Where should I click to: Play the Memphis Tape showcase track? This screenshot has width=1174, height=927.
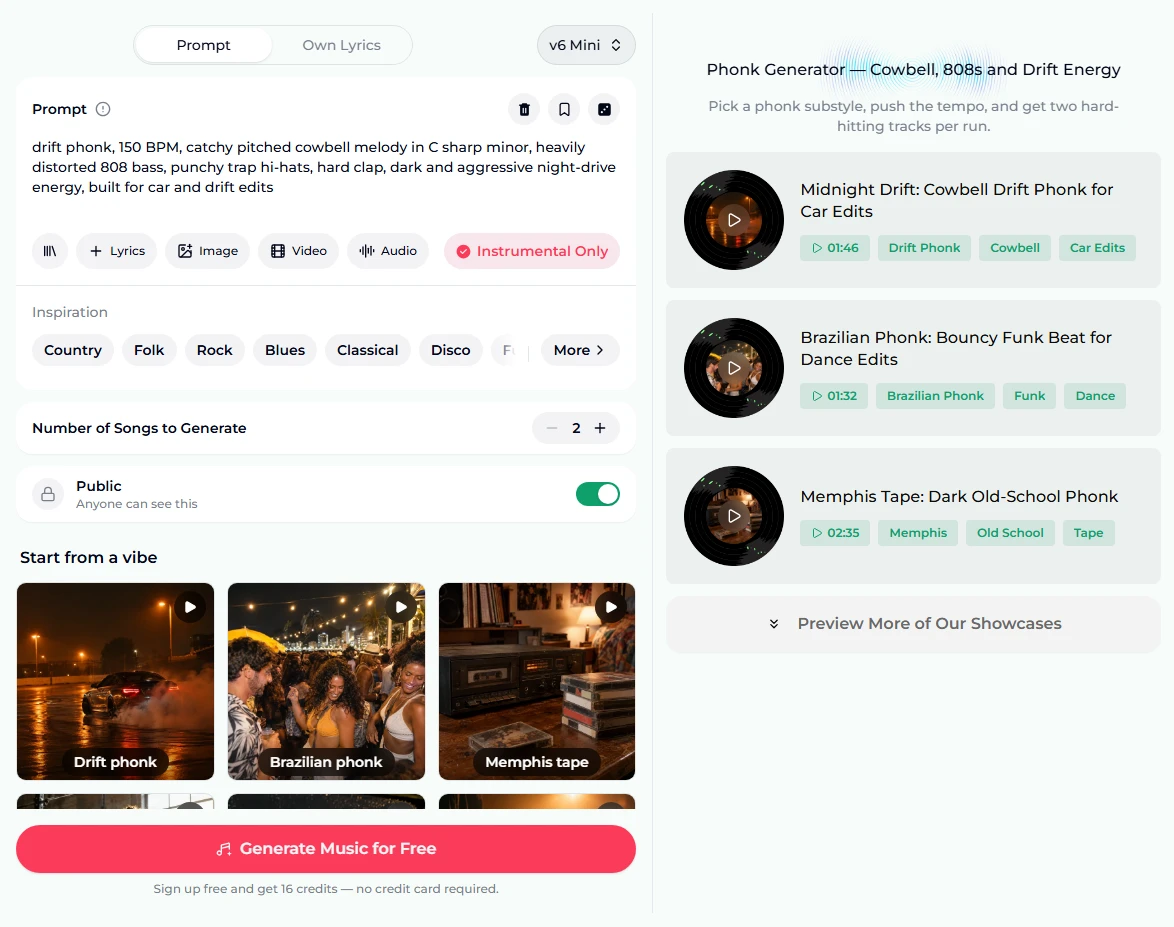tap(734, 516)
